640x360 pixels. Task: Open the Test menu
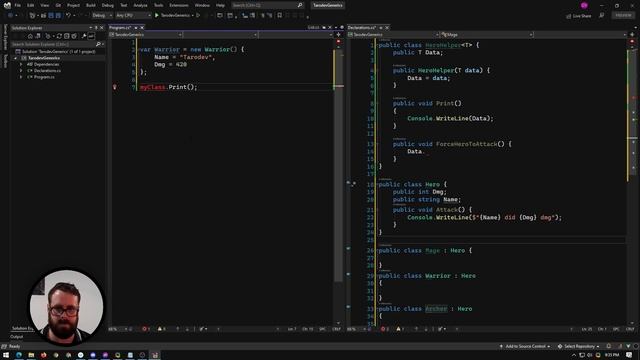point(124,5)
